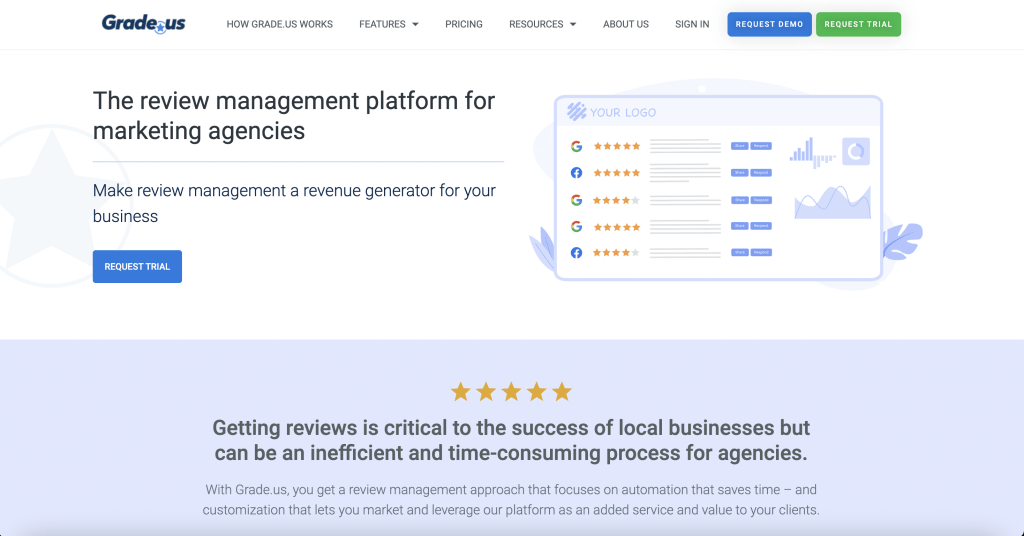Click the bar chart graphic in the dashboard
This screenshot has width=1024, height=536.
click(812, 152)
